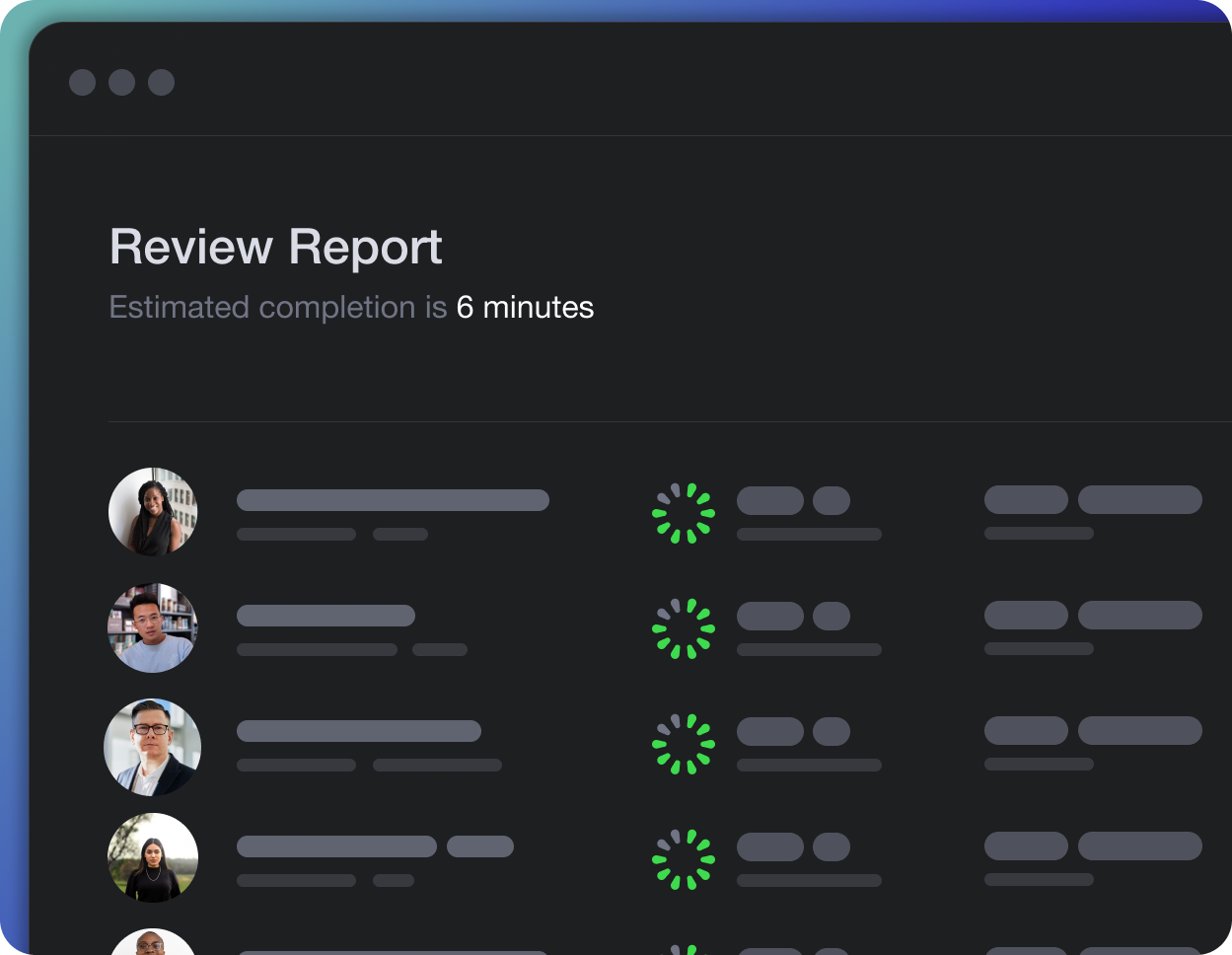Open the first reviewer's profile avatar
The height and width of the screenshot is (955, 1232).
click(153, 512)
